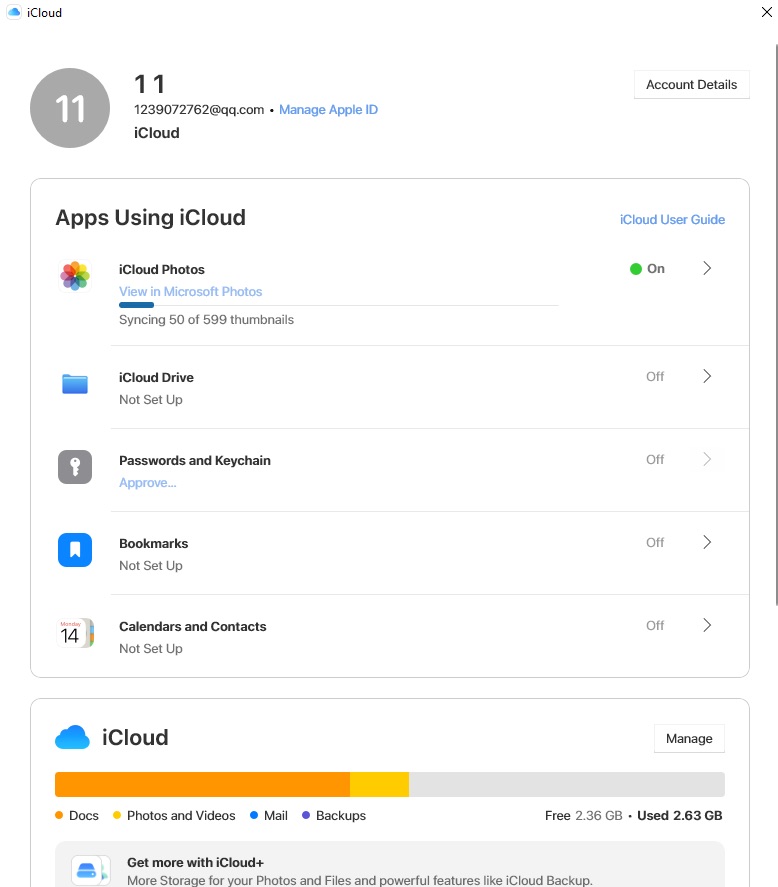Expand iCloud Drive settings chevron
This screenshot has width=778, height=887.
707,377
